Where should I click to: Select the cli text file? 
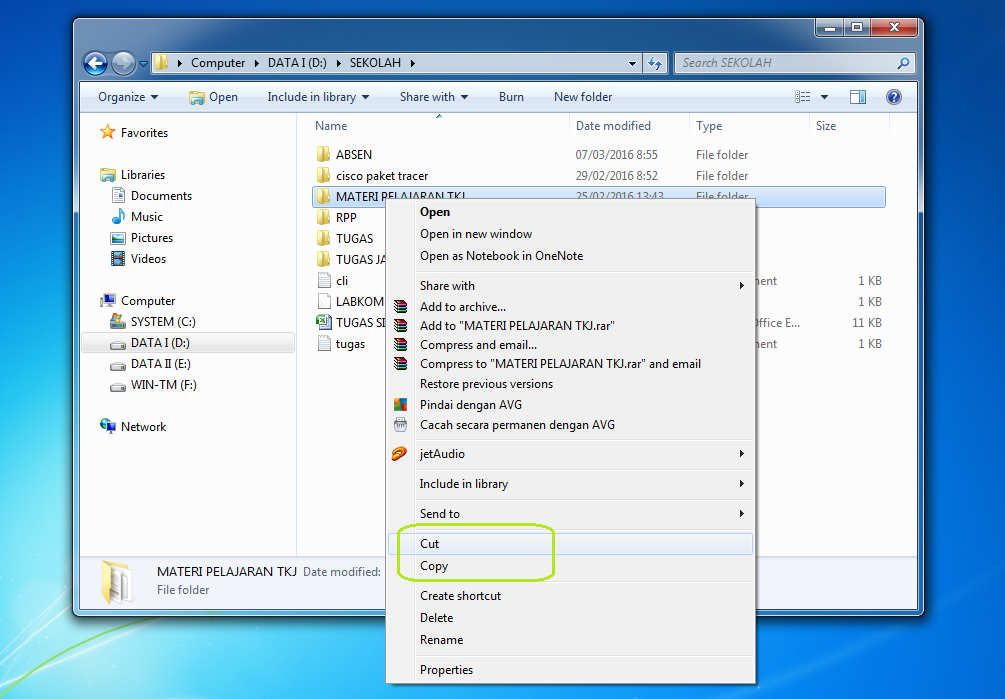point(333,281)
